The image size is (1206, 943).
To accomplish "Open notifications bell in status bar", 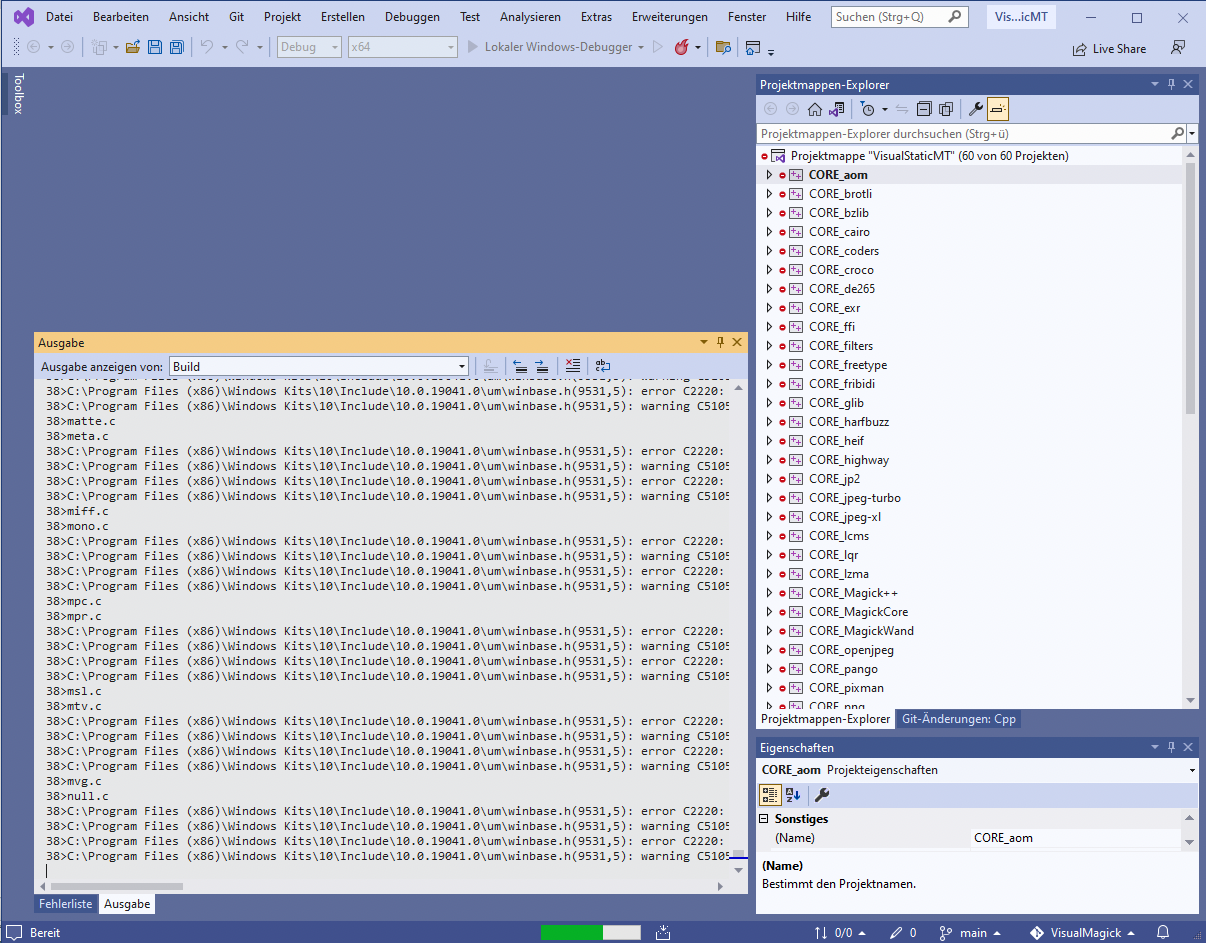I will pos(1163,932).
